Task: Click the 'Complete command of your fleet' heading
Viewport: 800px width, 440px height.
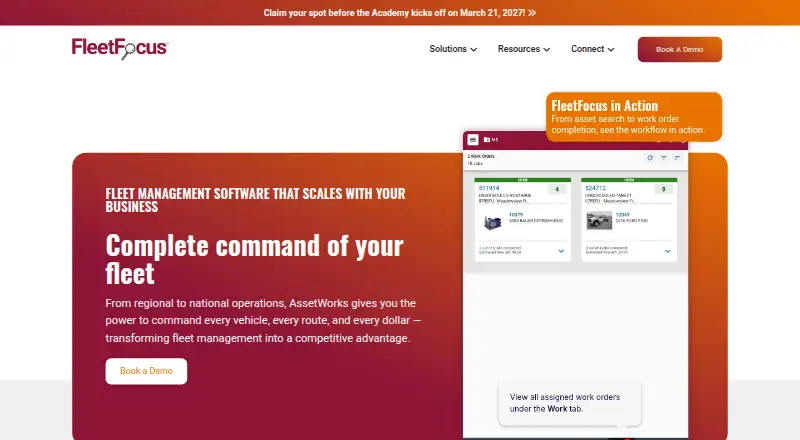Action: (255, 259)
